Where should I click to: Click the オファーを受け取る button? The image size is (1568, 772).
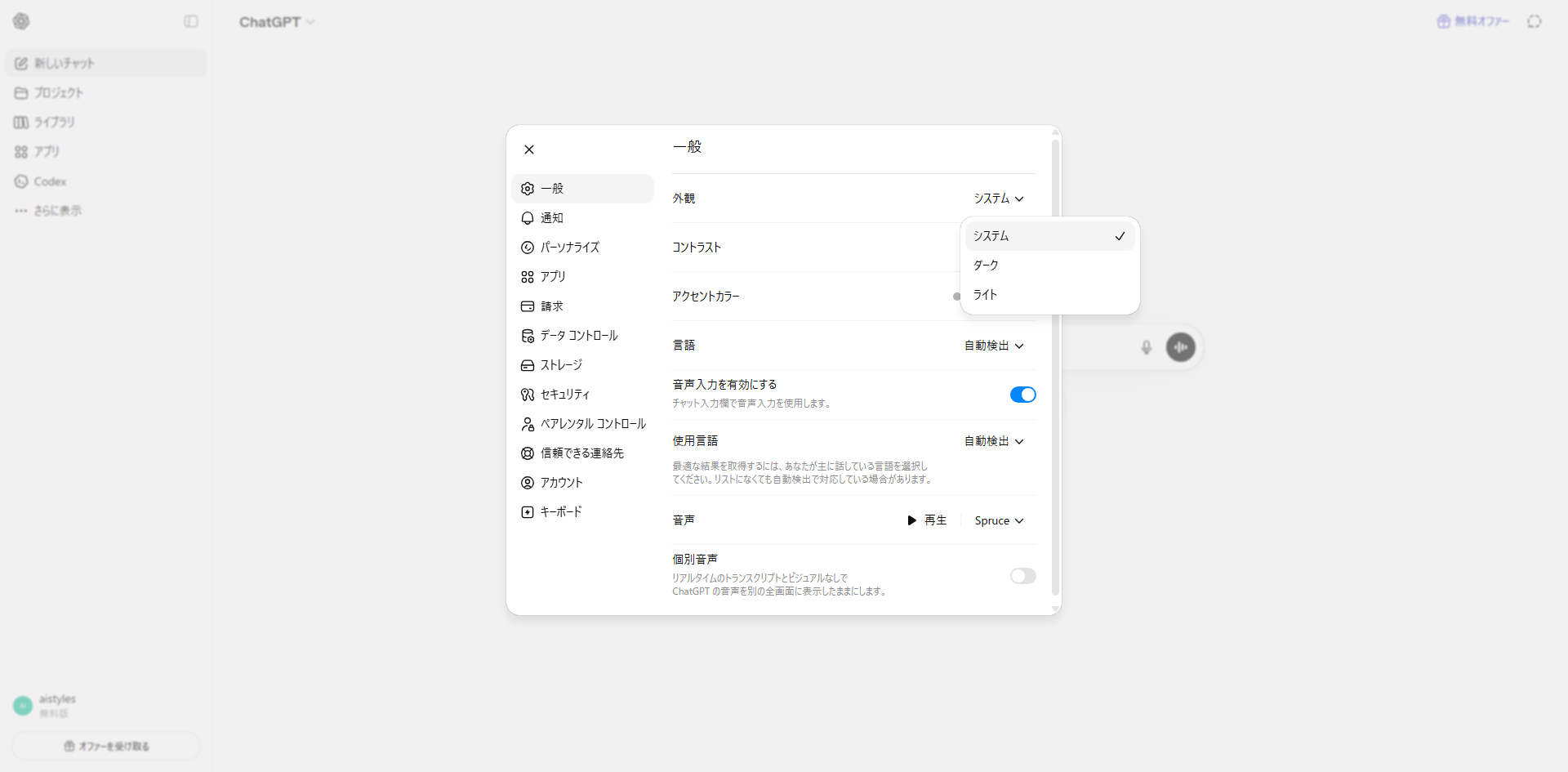click(106, 746)
